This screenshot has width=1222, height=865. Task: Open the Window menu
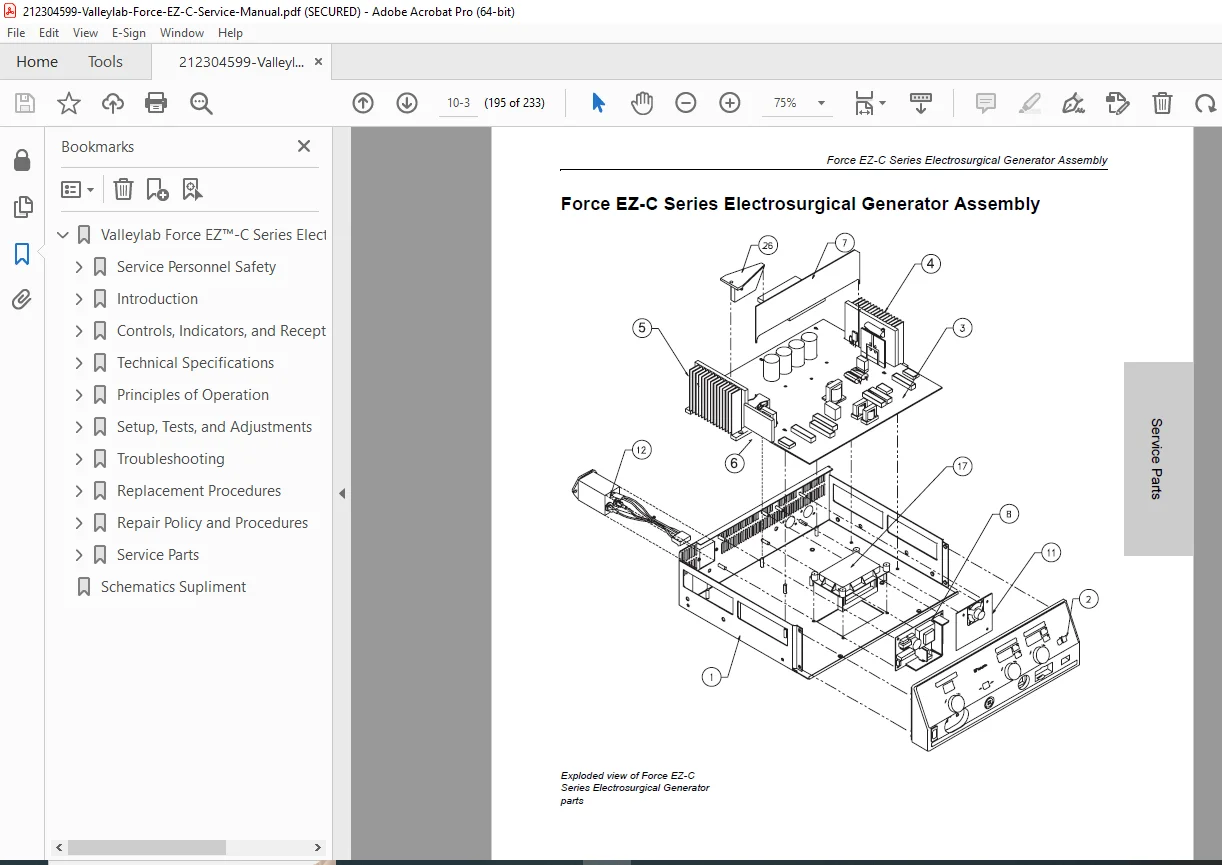point(182,33)
